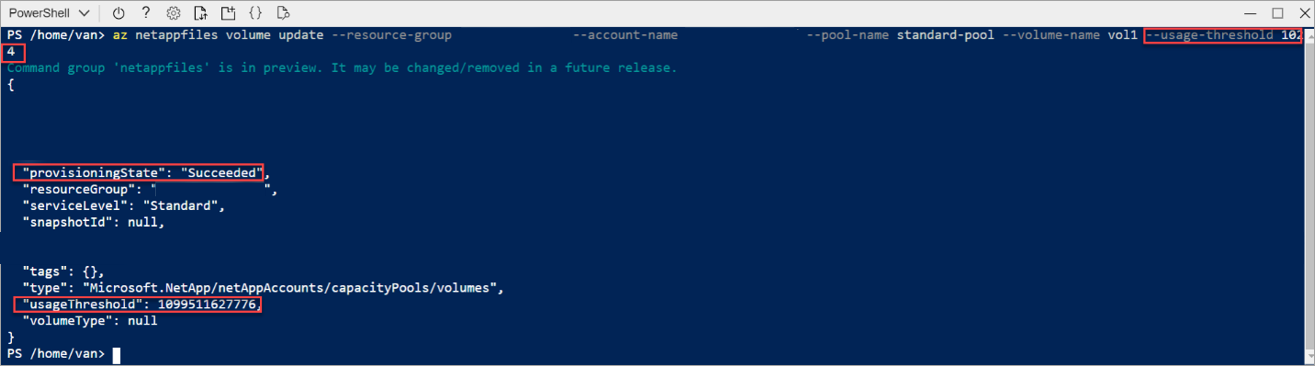Open the PowerShell shell type dropdown
The image size is (1315, 366).
coord(50,13)
